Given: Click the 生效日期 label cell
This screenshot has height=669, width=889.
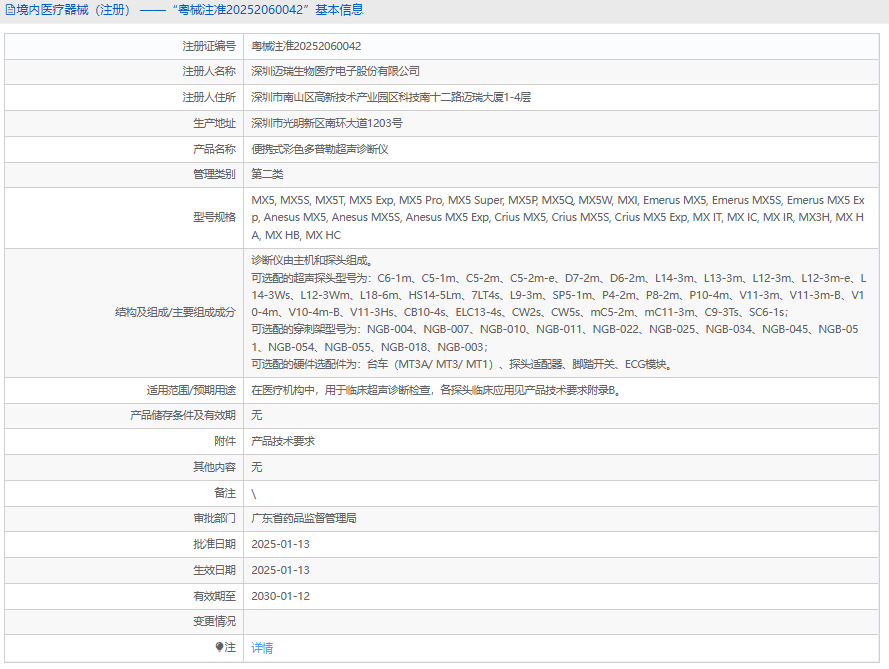Looking at the screenshot, I should [x=124, y=570].
